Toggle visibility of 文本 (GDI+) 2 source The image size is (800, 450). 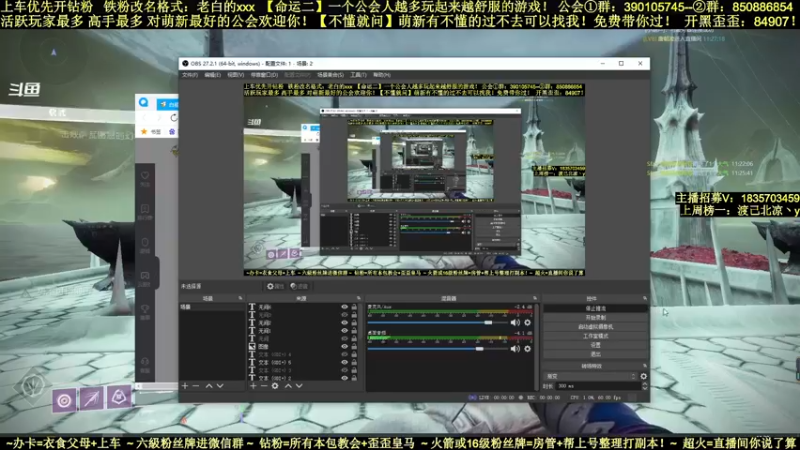pos(344,378)
